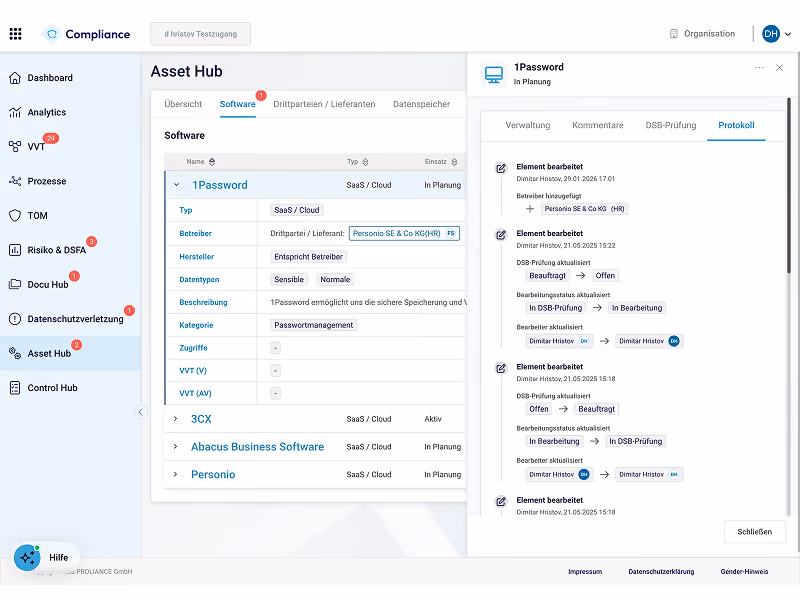Sort the table by Name column
The image size is (800, 600).
[212, 162]
